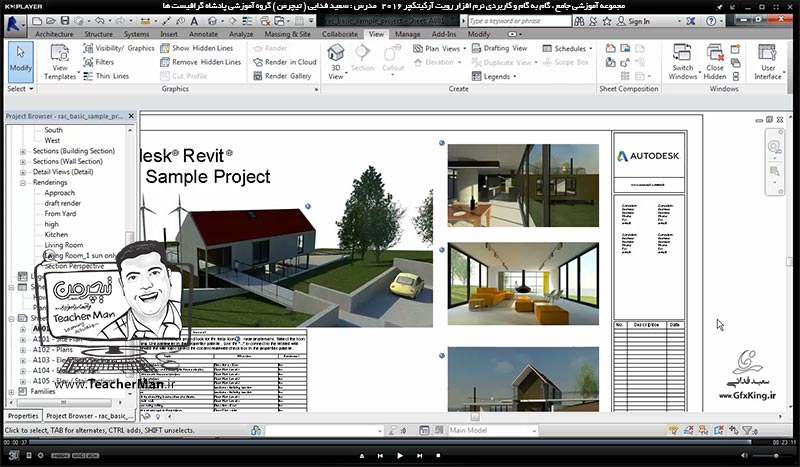The image size is (800, 467).
Task: Switch to the Architecture ribbon tab
Action: click(x=54, y=34)
